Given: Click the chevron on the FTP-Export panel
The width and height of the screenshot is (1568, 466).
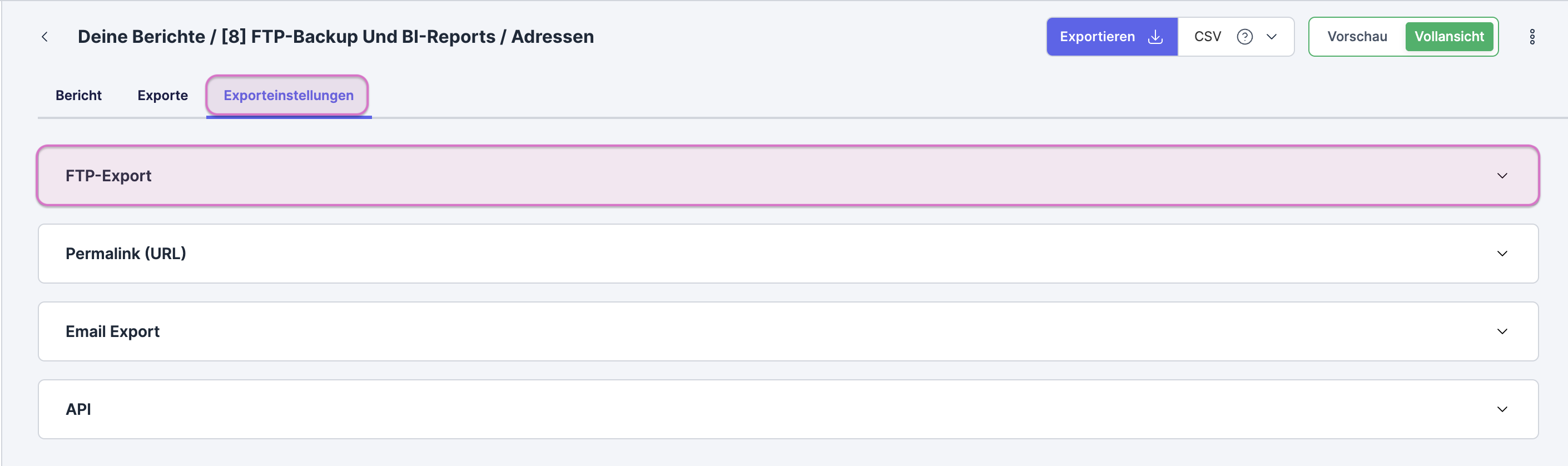Looking at the screenshot, I should (1503, 175).
